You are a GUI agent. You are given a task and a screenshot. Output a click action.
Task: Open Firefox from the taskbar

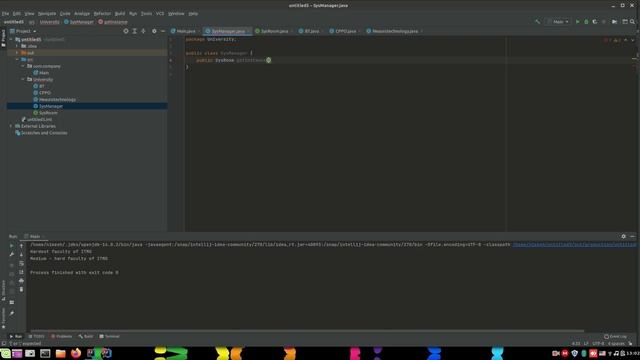click(x=76, y=353)
